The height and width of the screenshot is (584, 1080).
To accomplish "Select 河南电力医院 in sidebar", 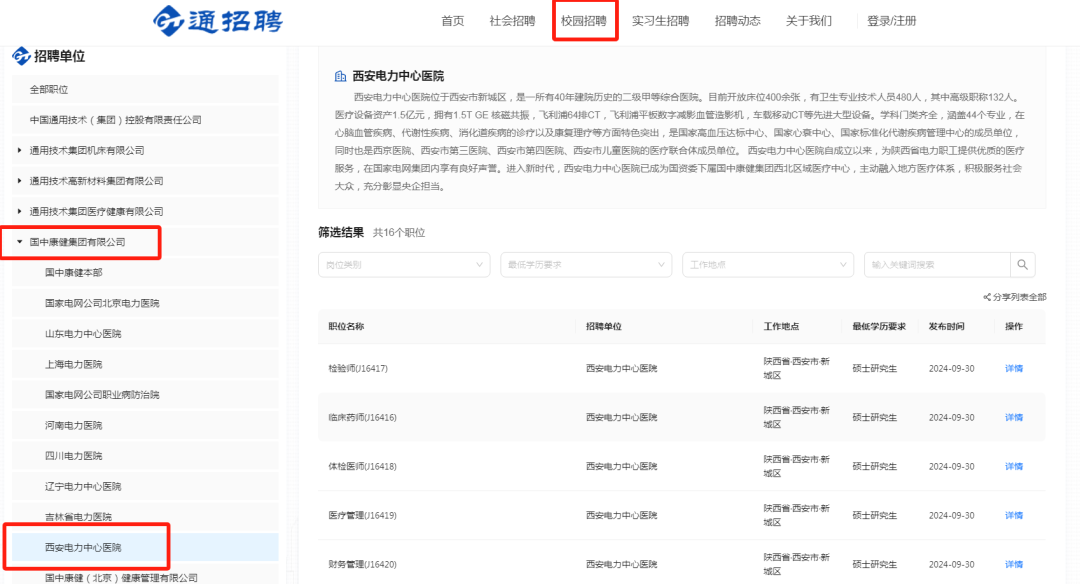I will tap(145, 425).
